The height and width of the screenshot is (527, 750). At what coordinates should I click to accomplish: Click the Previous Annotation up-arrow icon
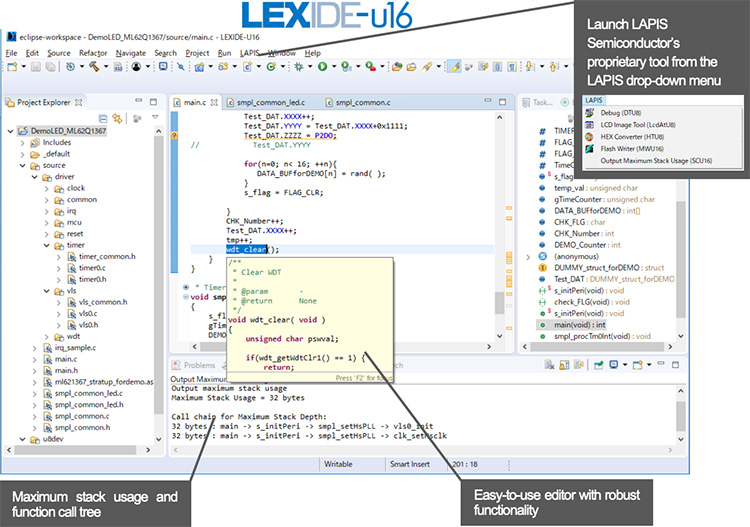[554, 67]
